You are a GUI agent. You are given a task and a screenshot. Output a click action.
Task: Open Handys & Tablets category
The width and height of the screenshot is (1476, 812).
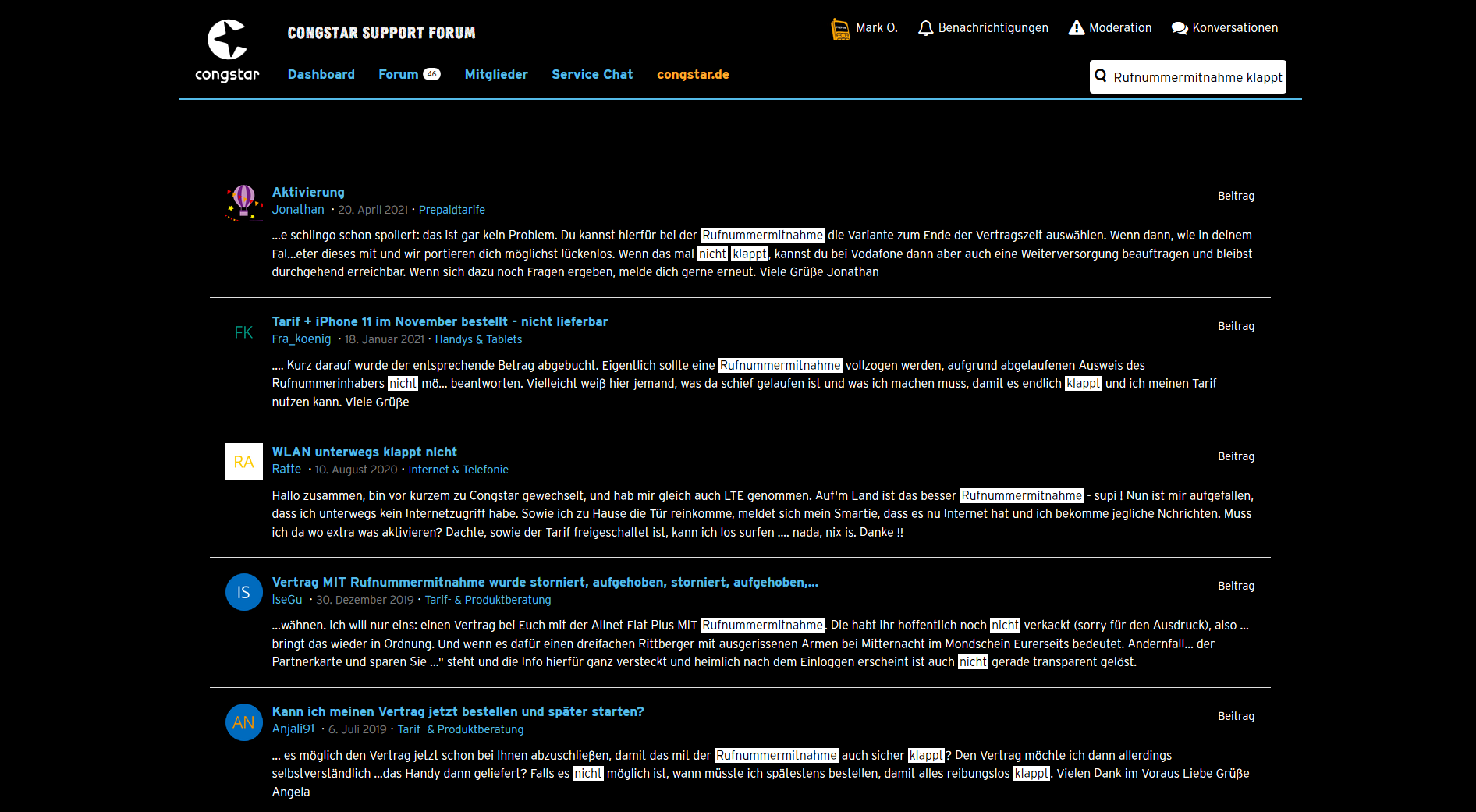coord(478,339)
